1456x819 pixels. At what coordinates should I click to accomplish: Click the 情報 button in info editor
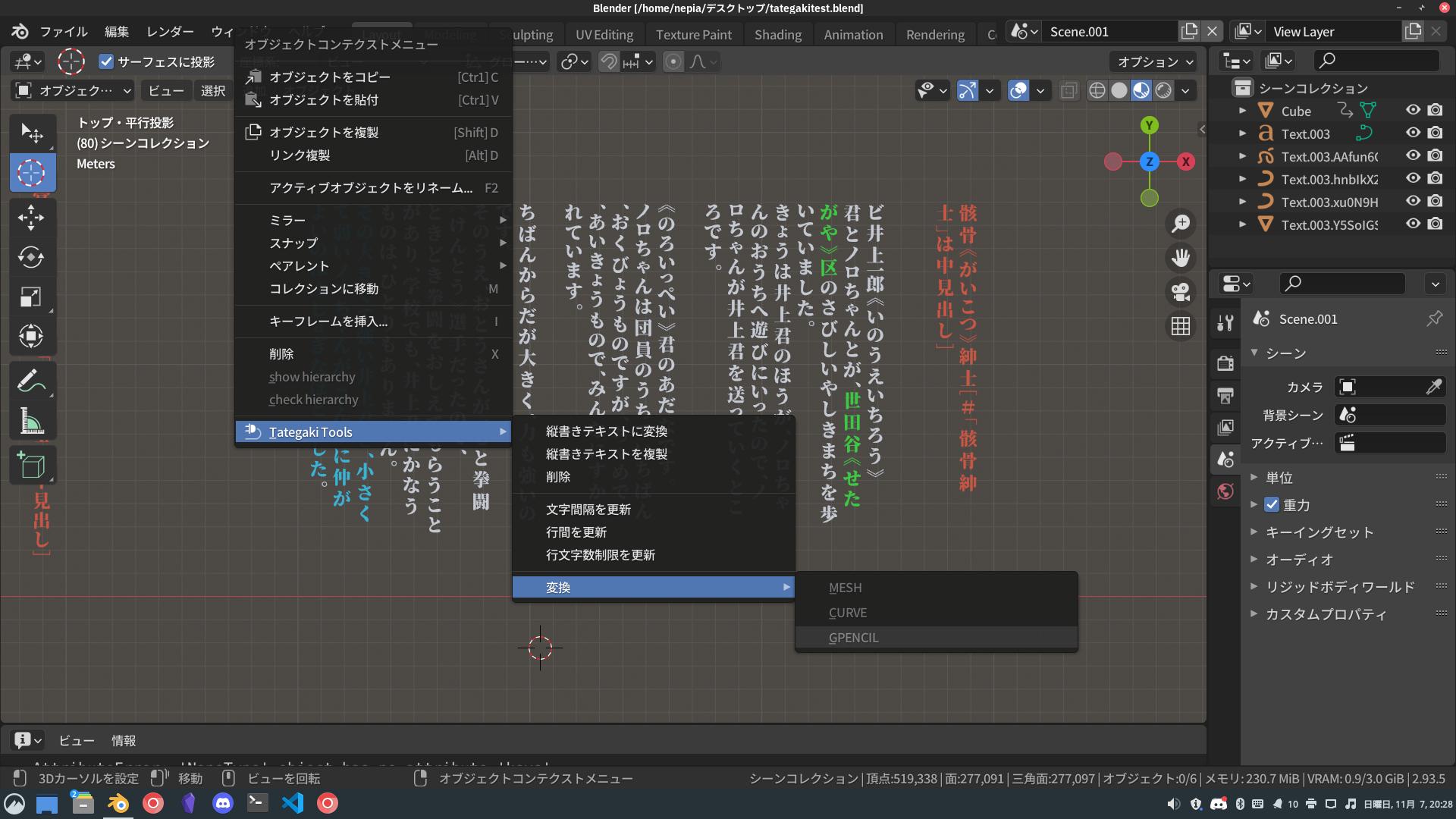[x=124, y=741]
